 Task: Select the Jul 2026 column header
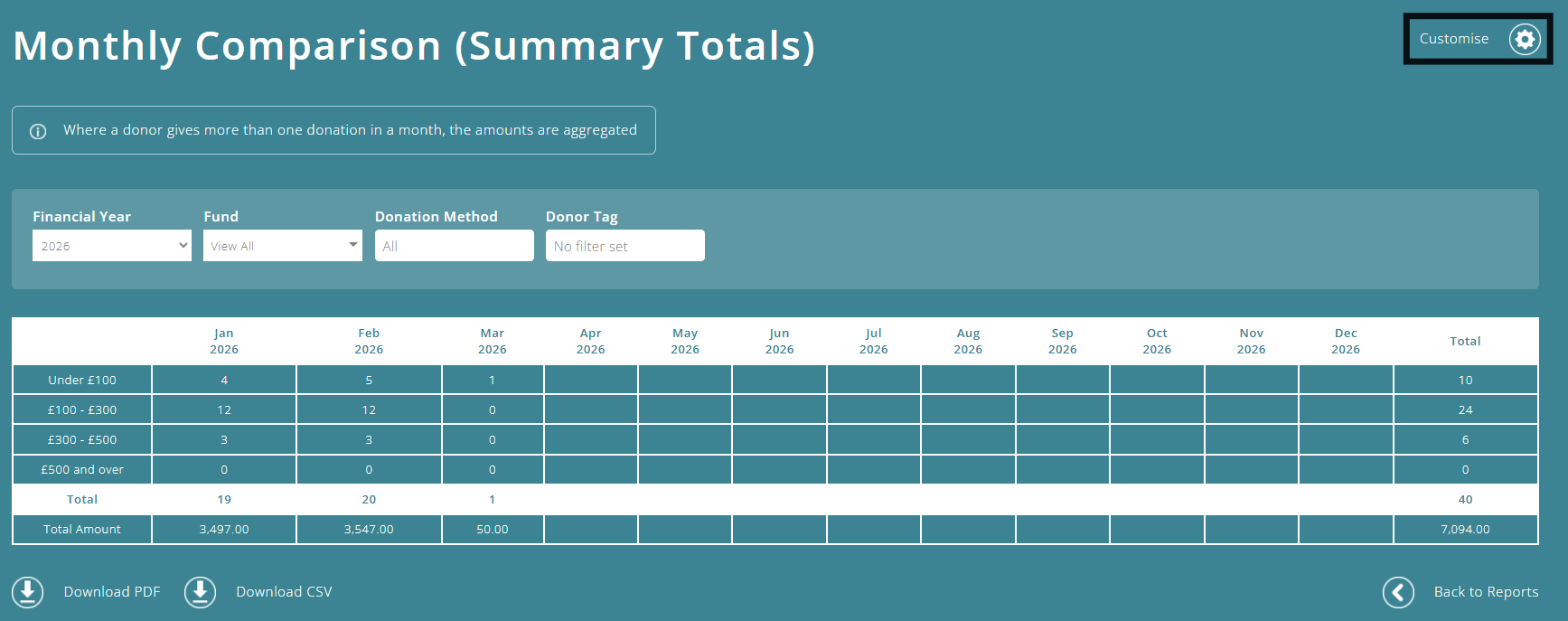874,342
